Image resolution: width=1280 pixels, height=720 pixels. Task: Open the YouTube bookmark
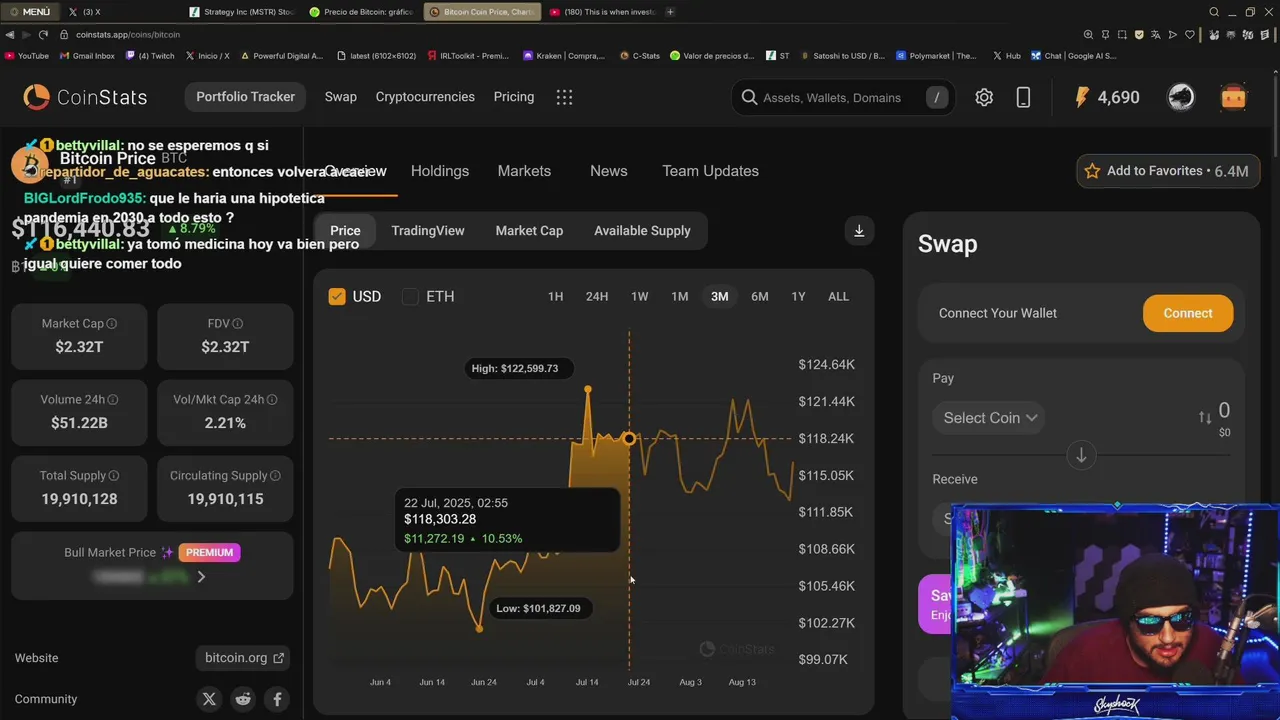click(x=27, y=56)
